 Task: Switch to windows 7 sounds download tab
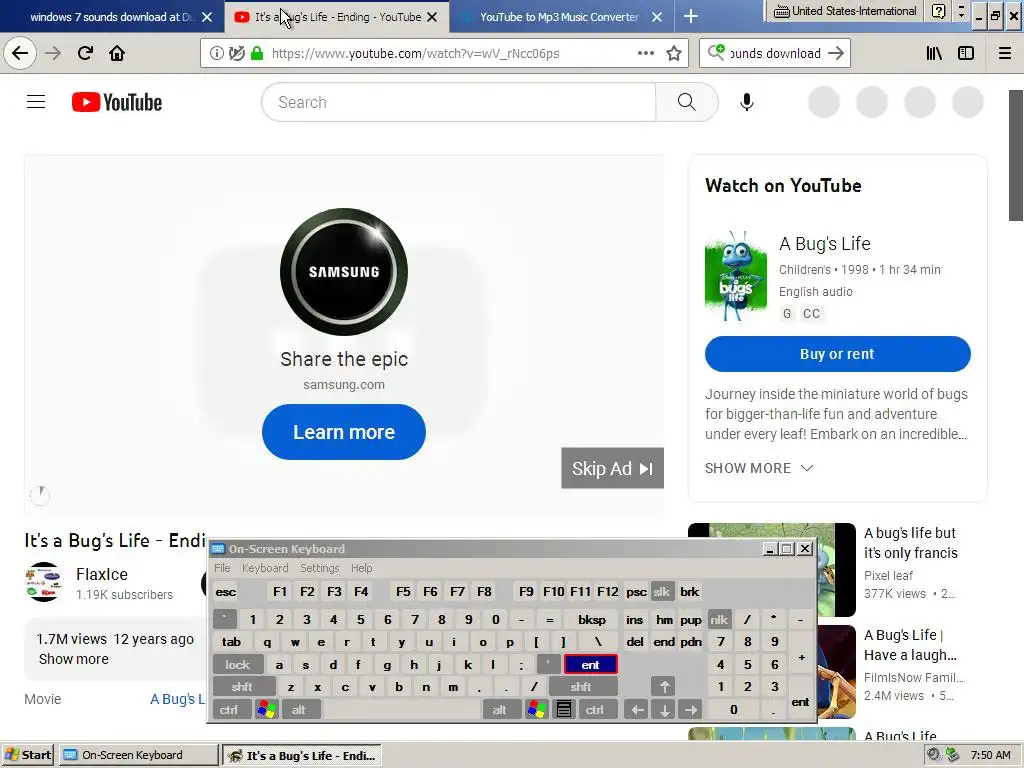(112, 17)
